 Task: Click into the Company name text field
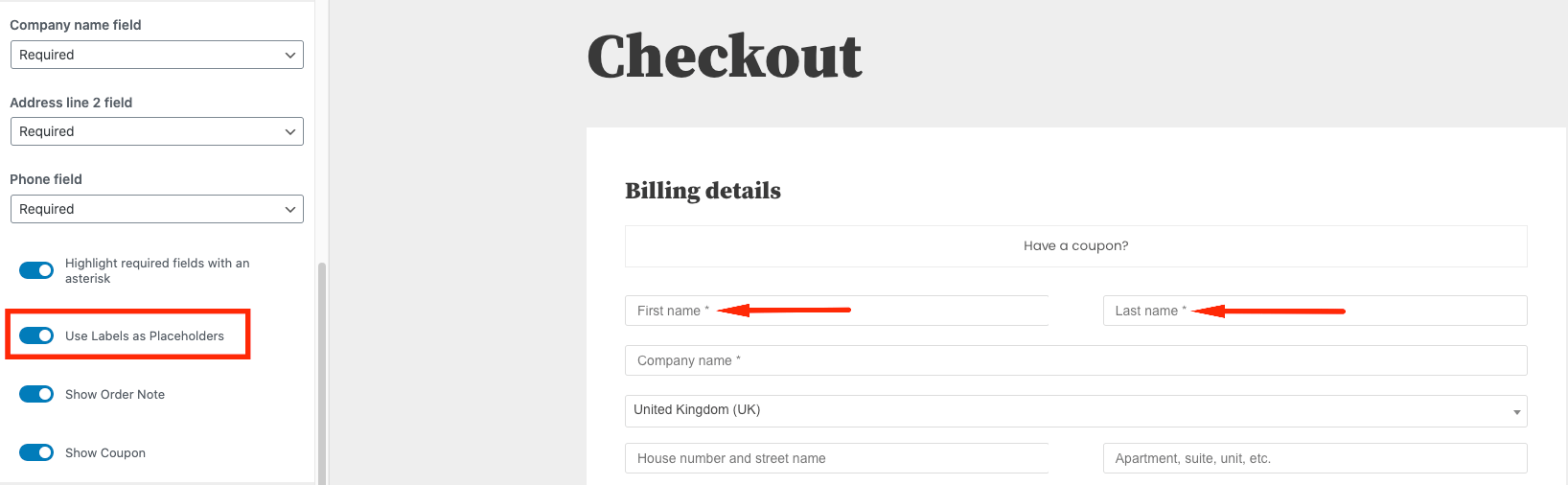(x=1075, y=360)
